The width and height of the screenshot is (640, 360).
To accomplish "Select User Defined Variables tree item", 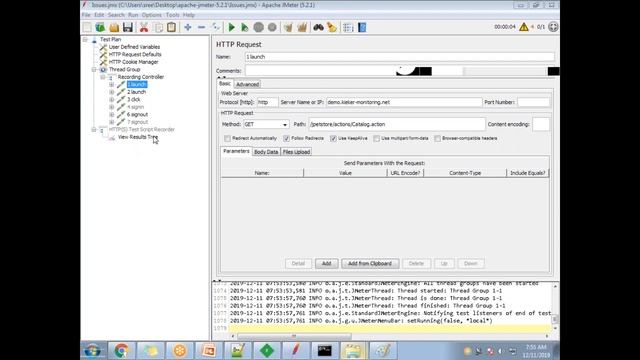I will click(134, 47).
